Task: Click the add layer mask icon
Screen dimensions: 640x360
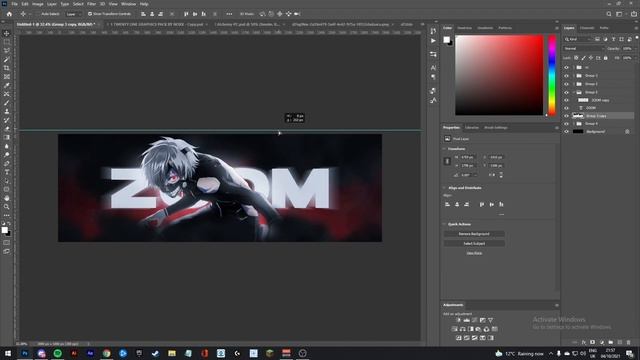Action: [x=593, y=342]
